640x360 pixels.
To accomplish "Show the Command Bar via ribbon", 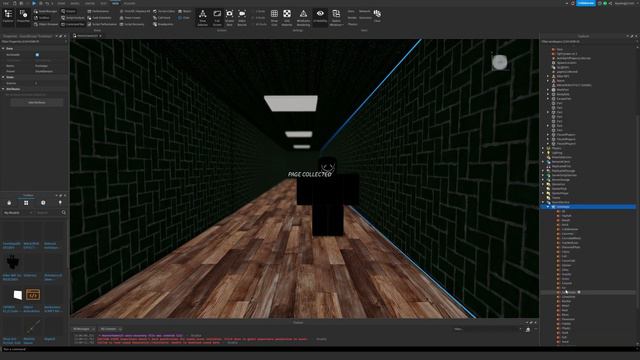I will coord(73,24).
